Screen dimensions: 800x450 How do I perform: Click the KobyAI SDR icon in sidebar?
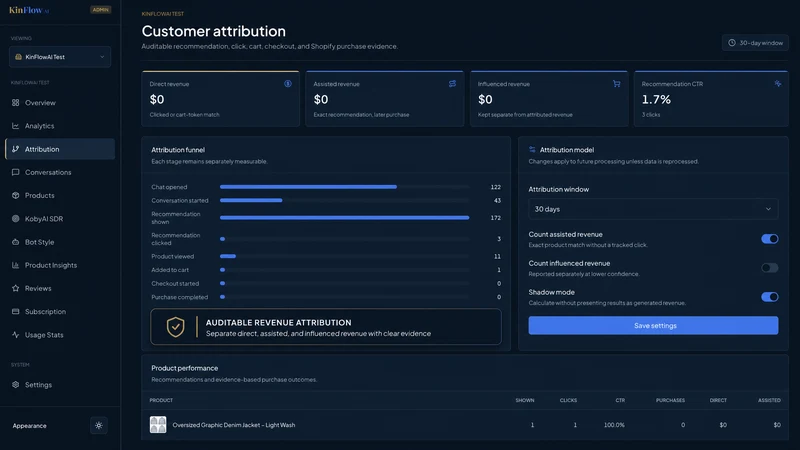tap(15, 218)
